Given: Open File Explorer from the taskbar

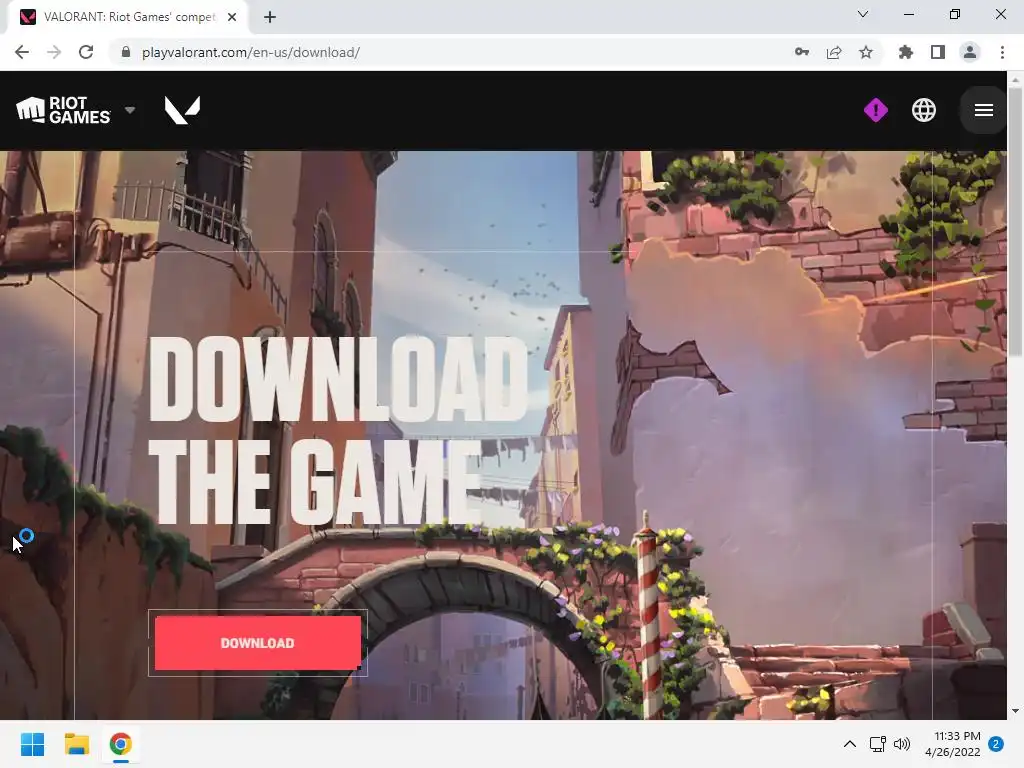Looking at the screenshot, I should pos(76,744).
